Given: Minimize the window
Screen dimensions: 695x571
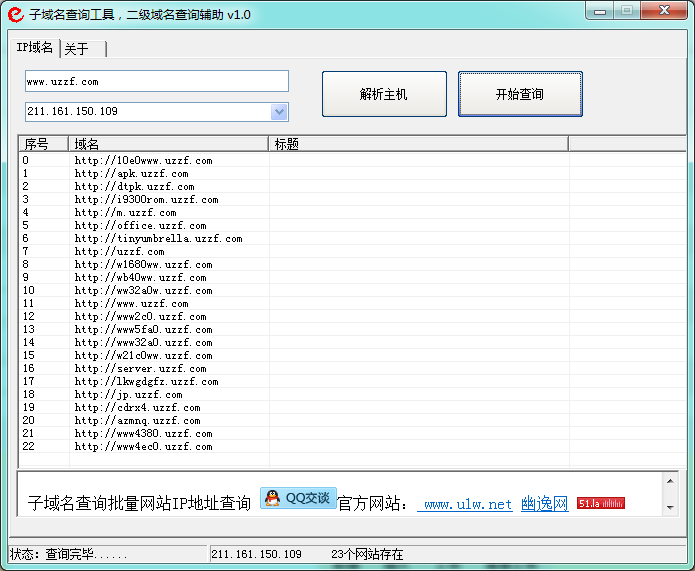Looking at the screenshot, I should click(600, 11).
